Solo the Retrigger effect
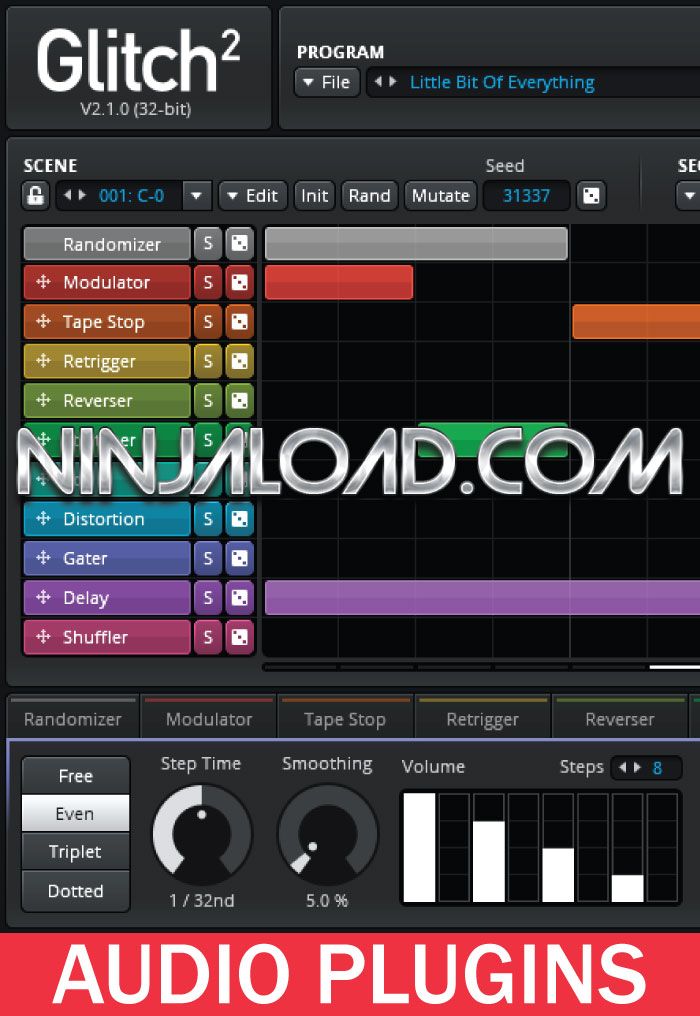The width and height of the screenshot is (700, 1016). (x=208, y=361)
